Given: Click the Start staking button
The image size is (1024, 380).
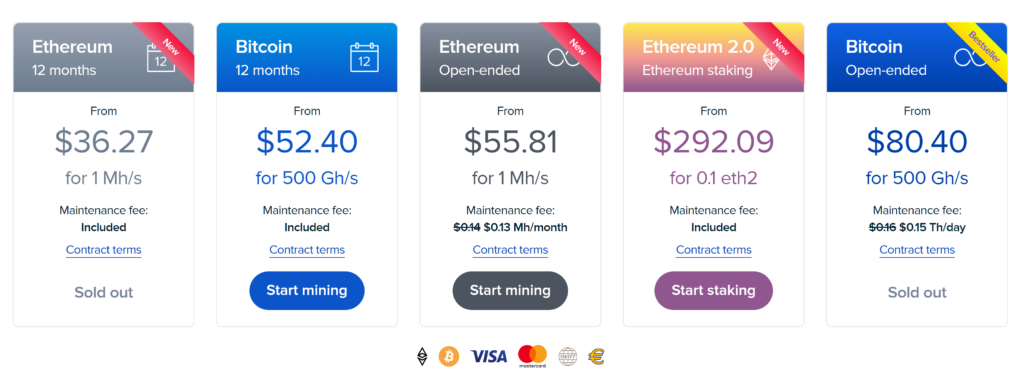Looking at the screenshot, I should click(x=713, y=291).
